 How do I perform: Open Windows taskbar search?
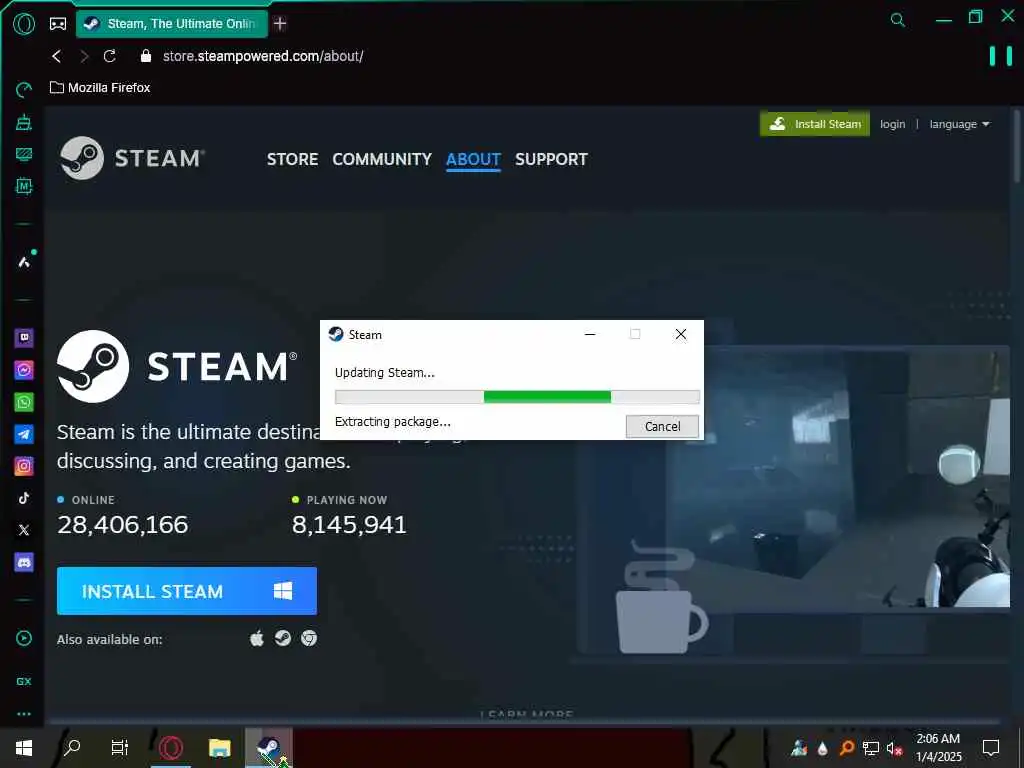[72, 747]
